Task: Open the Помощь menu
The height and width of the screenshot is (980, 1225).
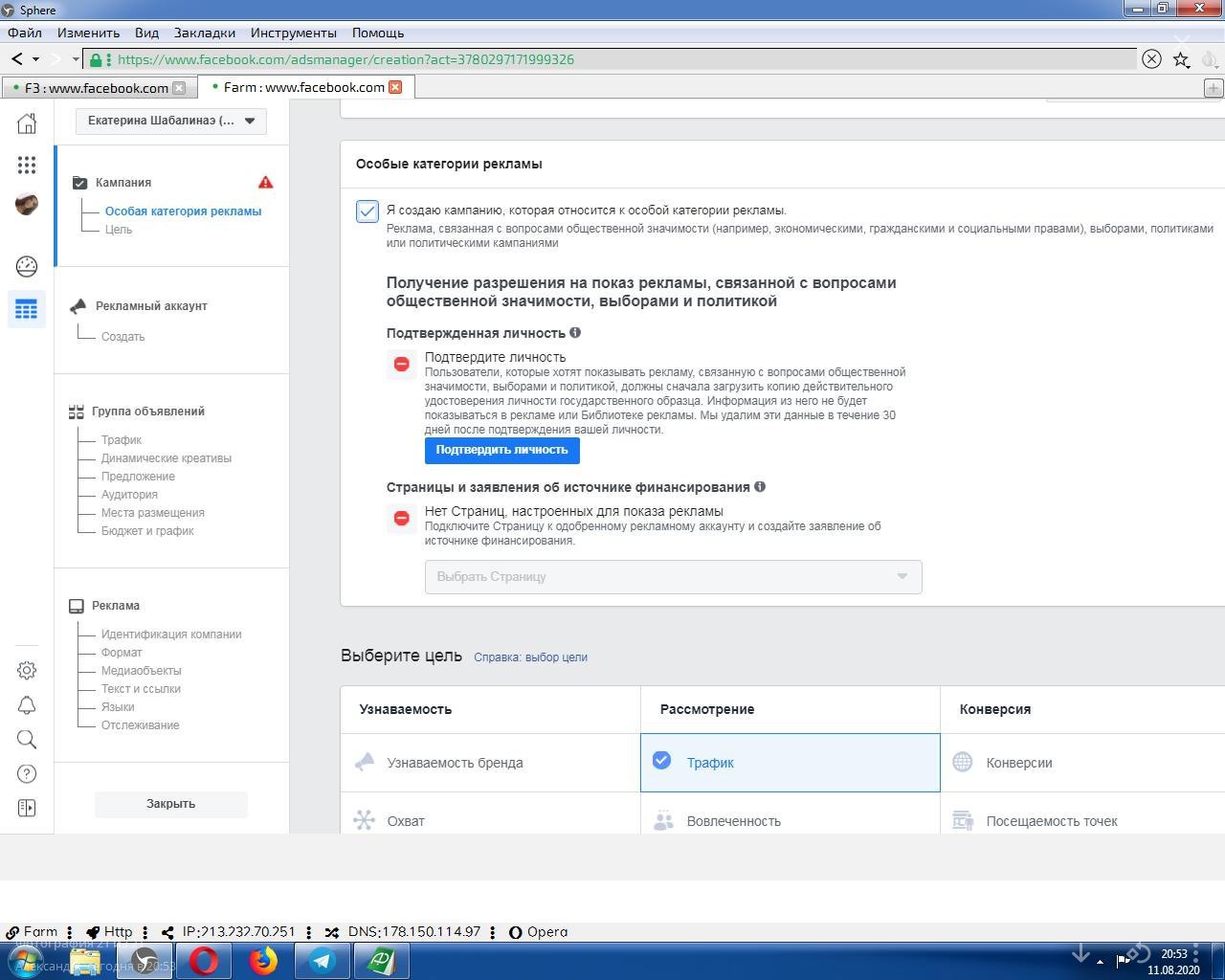Action: pos(378,33)
